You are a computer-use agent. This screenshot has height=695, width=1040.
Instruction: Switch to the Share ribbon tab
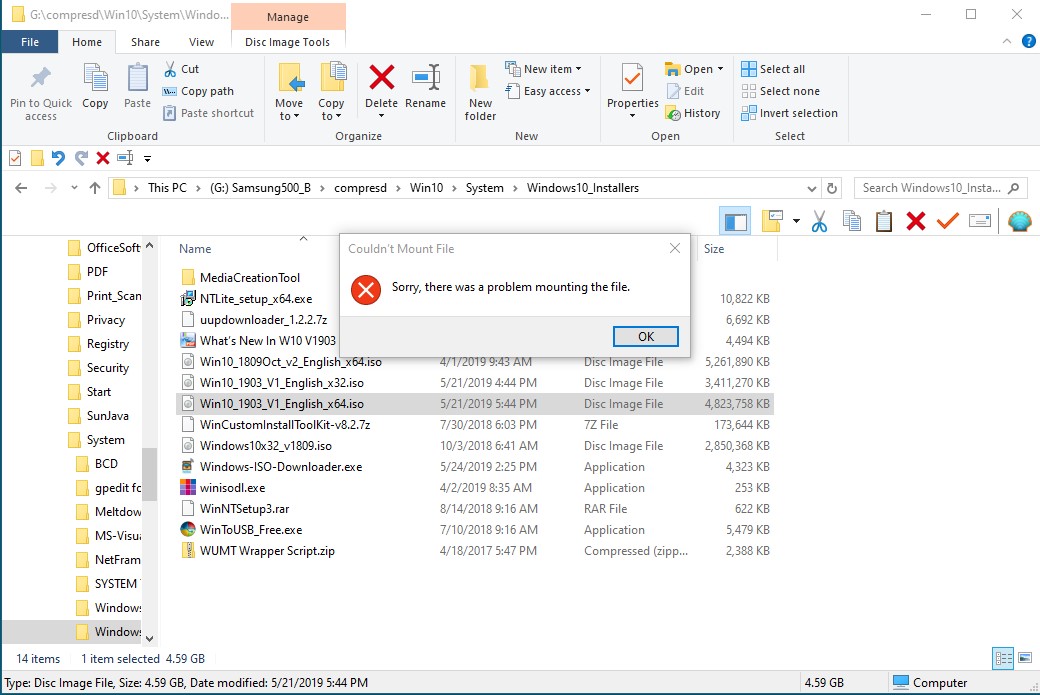pyautogui.click(x=145, y=42)
